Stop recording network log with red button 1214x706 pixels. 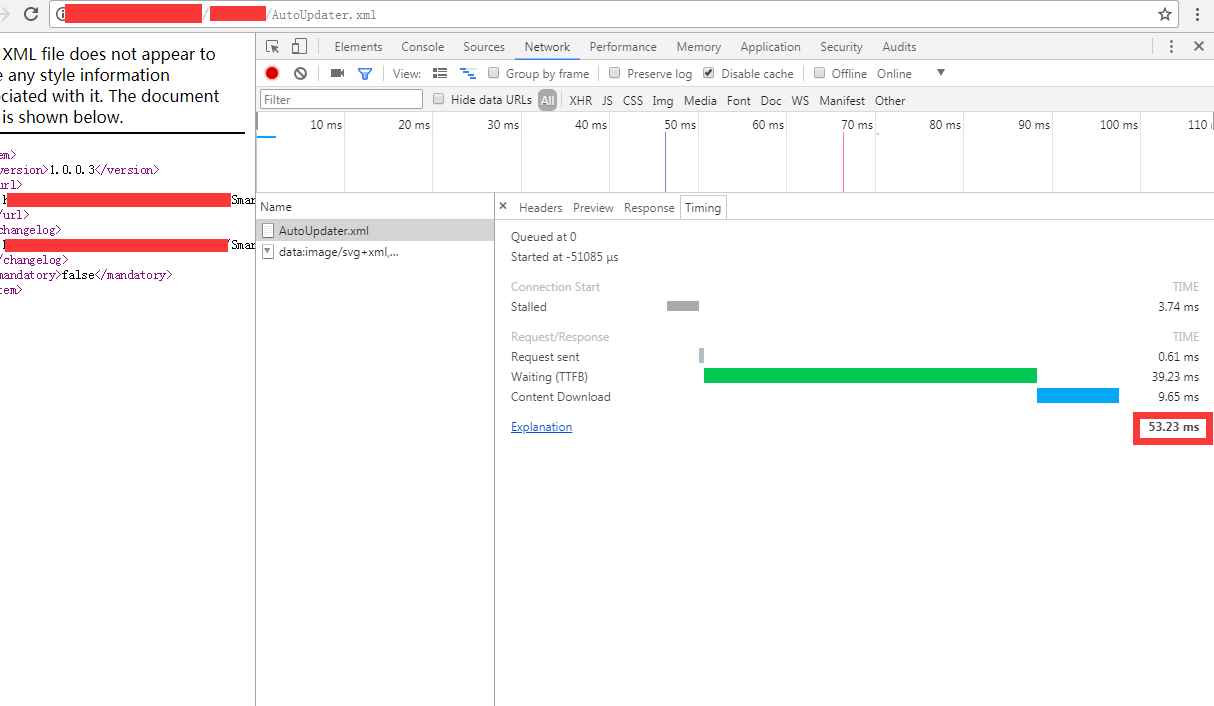point(272,73)
